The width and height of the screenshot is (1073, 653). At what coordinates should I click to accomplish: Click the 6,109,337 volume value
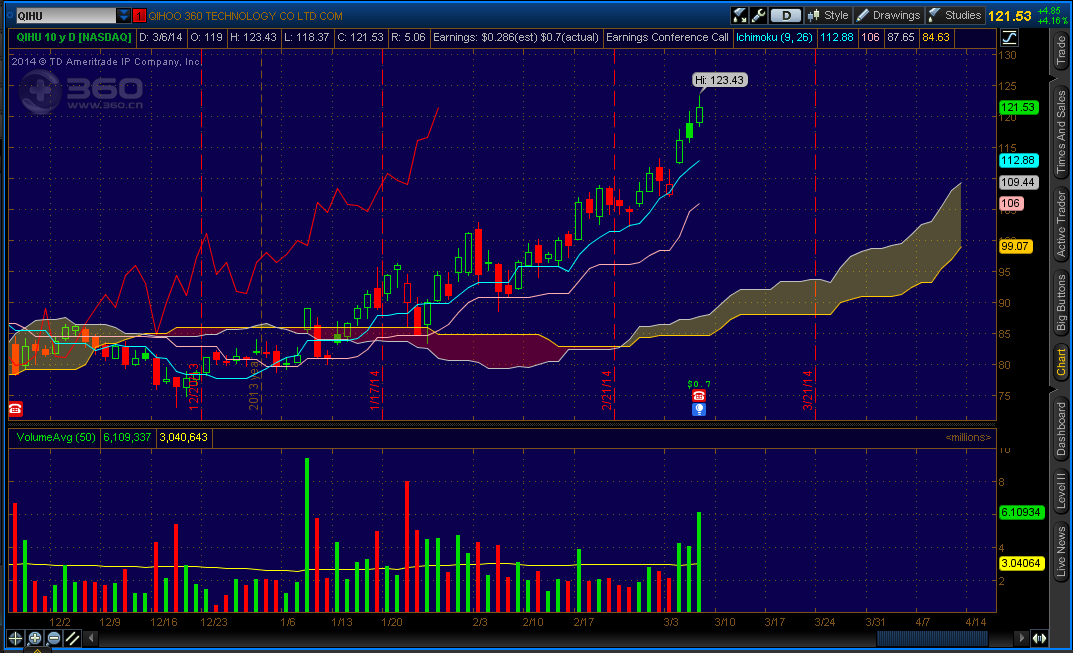pos(127,437)
